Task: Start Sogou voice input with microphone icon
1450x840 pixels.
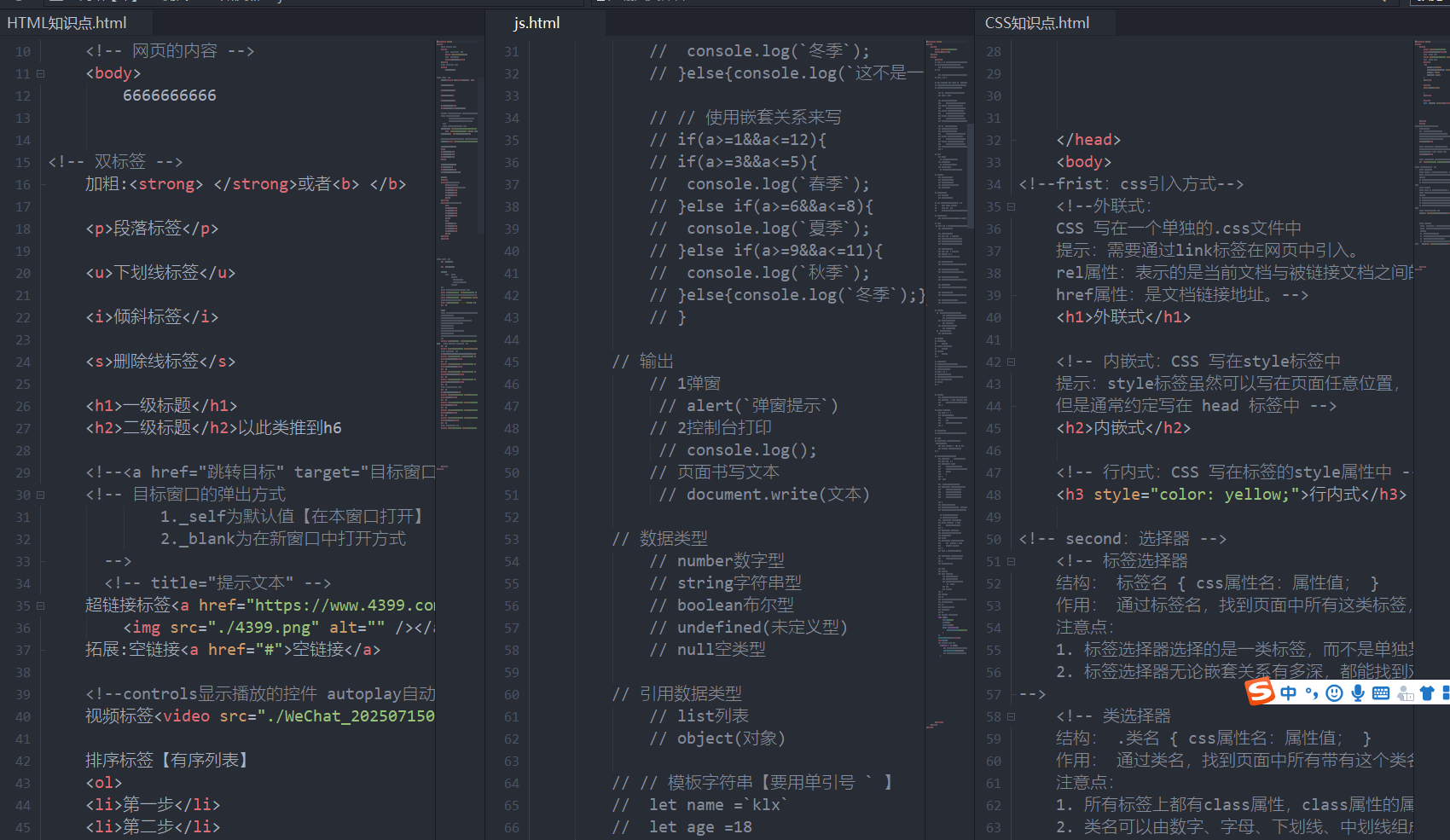Action: click(1358, 693)
